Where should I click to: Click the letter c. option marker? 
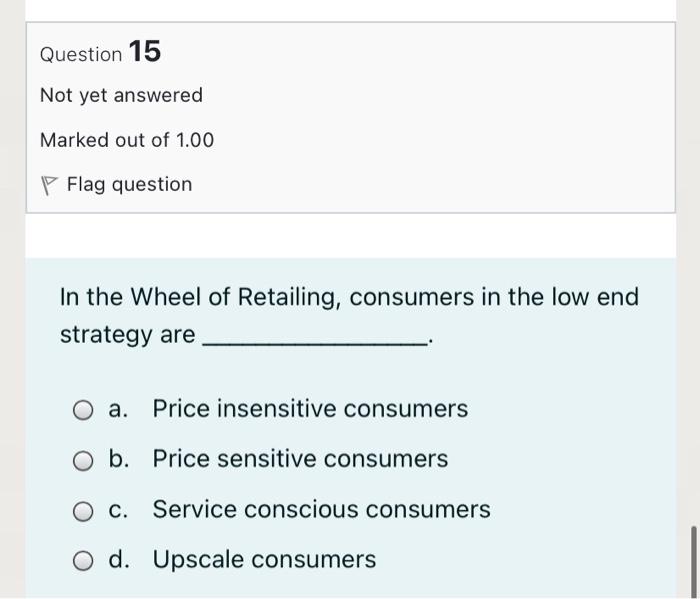tap(119, 509)
